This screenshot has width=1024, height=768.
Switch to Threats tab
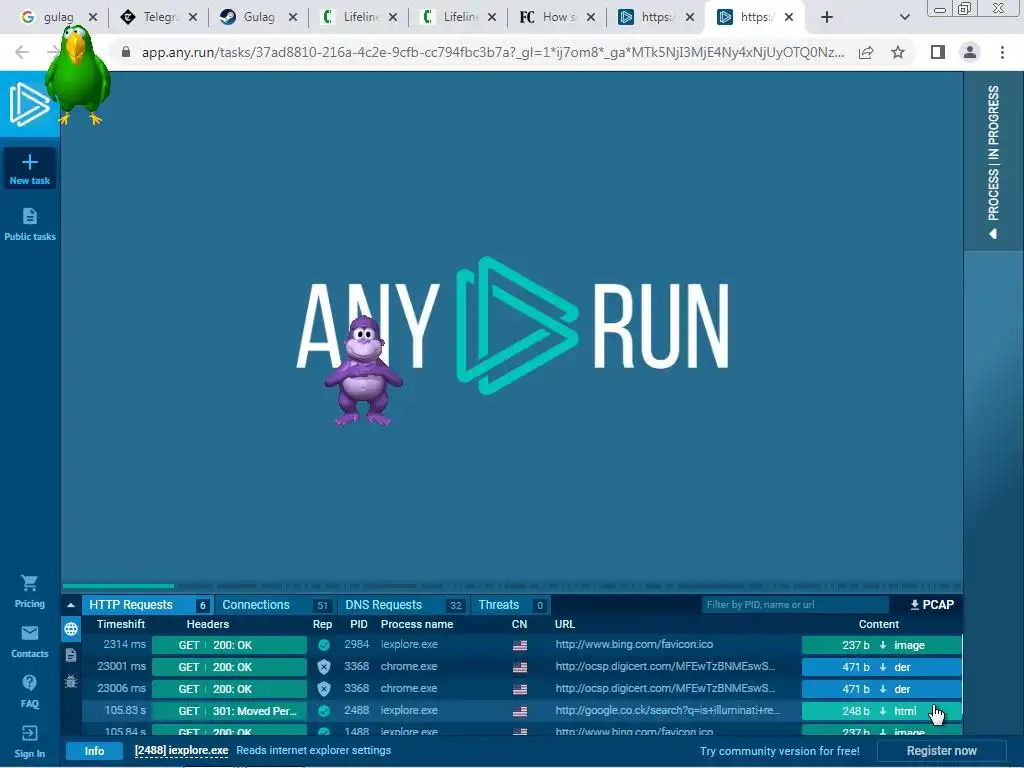pos(510,605)
